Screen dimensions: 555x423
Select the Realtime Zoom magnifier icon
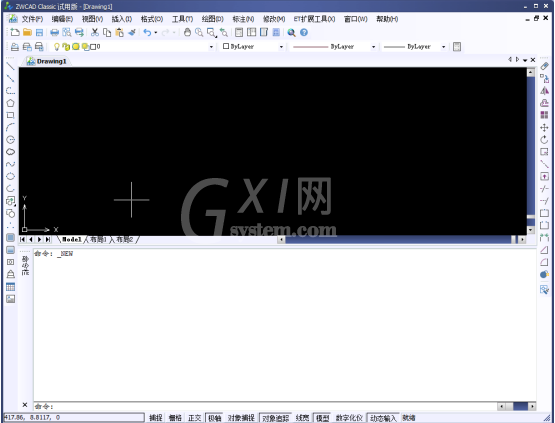coord(199,33)
